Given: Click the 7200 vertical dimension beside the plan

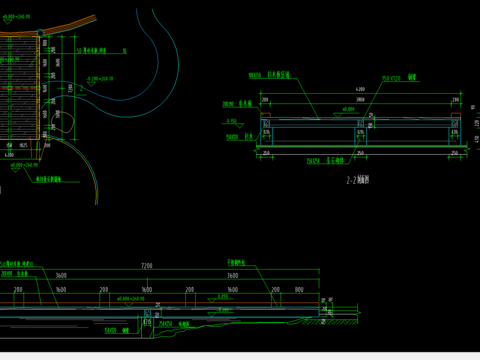Looking at the screenshot, I should pos(70,88).
